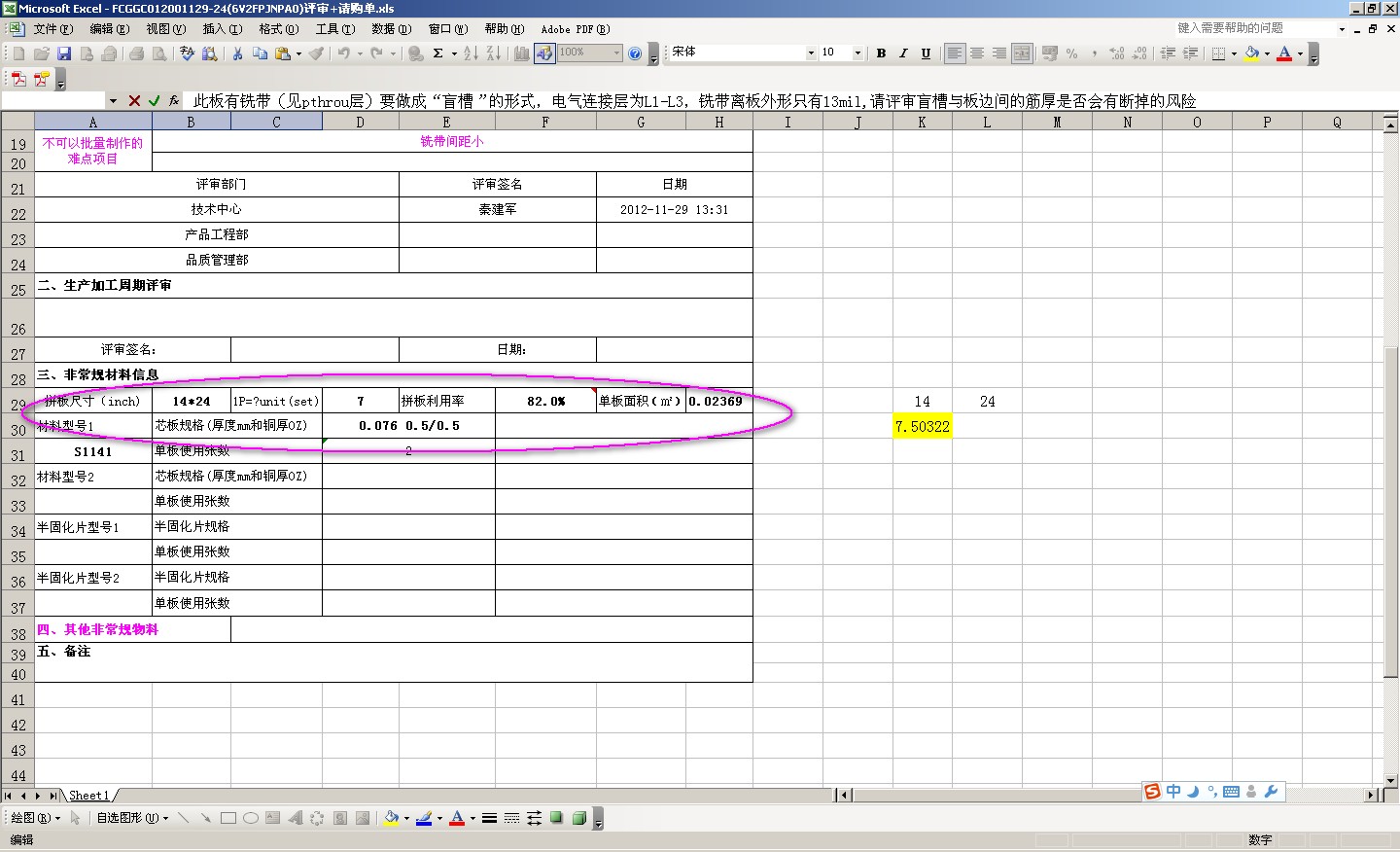The width and height of the screenshot is (1400, 852).
Task: Click the Increase Indent icon
Action: coord(1191,53)
